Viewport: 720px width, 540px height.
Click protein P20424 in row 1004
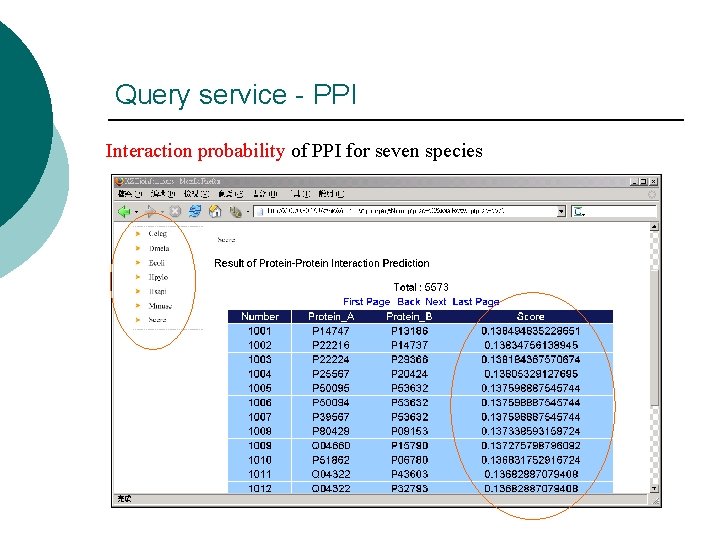click(409, 374)
